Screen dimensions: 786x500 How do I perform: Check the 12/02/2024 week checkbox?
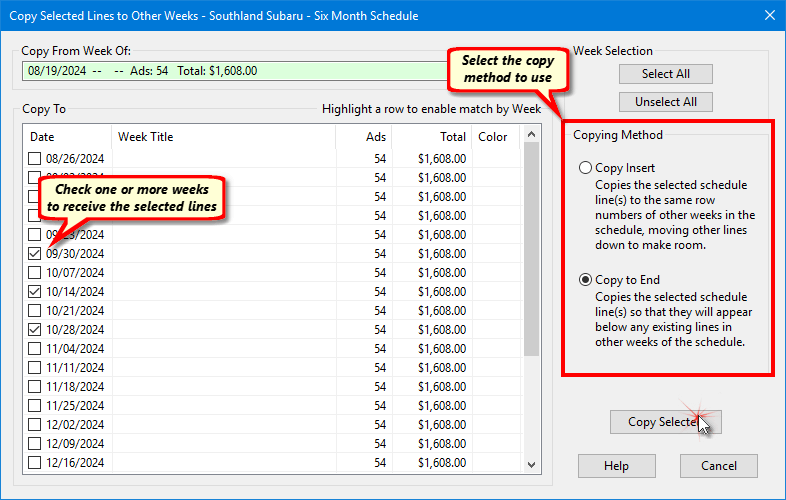pos(34,425)
